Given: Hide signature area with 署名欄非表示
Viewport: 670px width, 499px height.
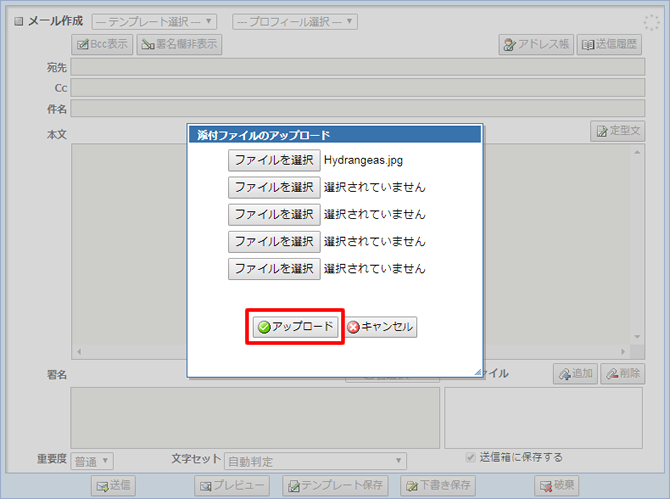Looking at the screenshot, I should (x=179, y=44).
